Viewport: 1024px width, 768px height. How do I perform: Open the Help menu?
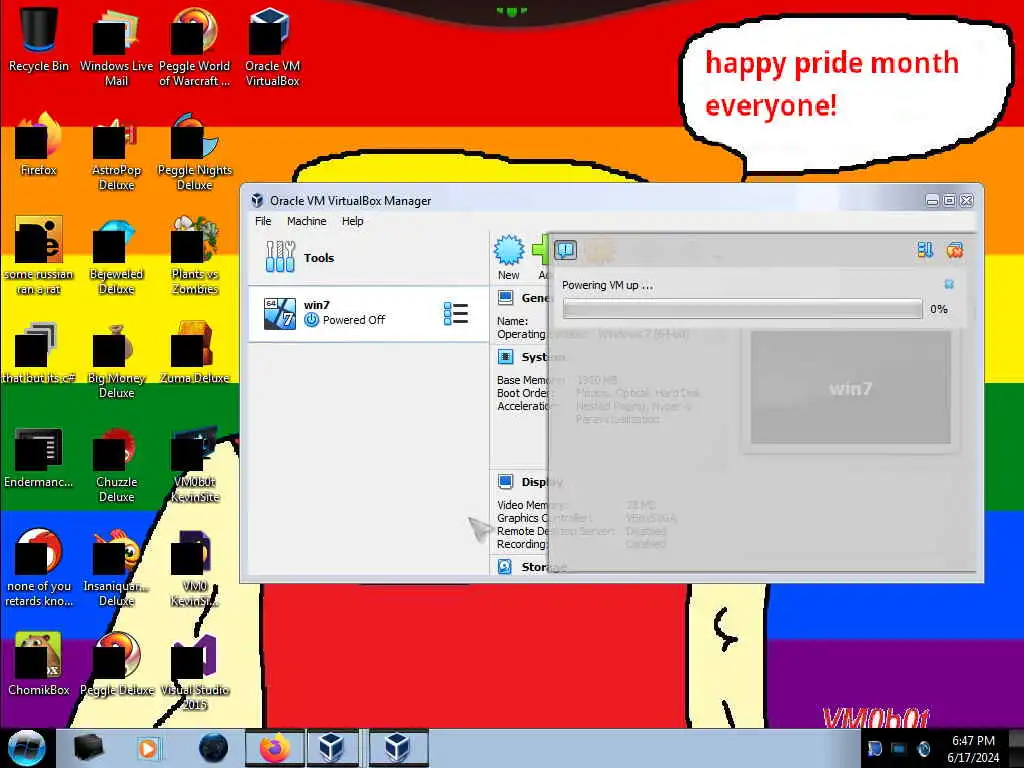pyautogui.click(x=353, y=221)
